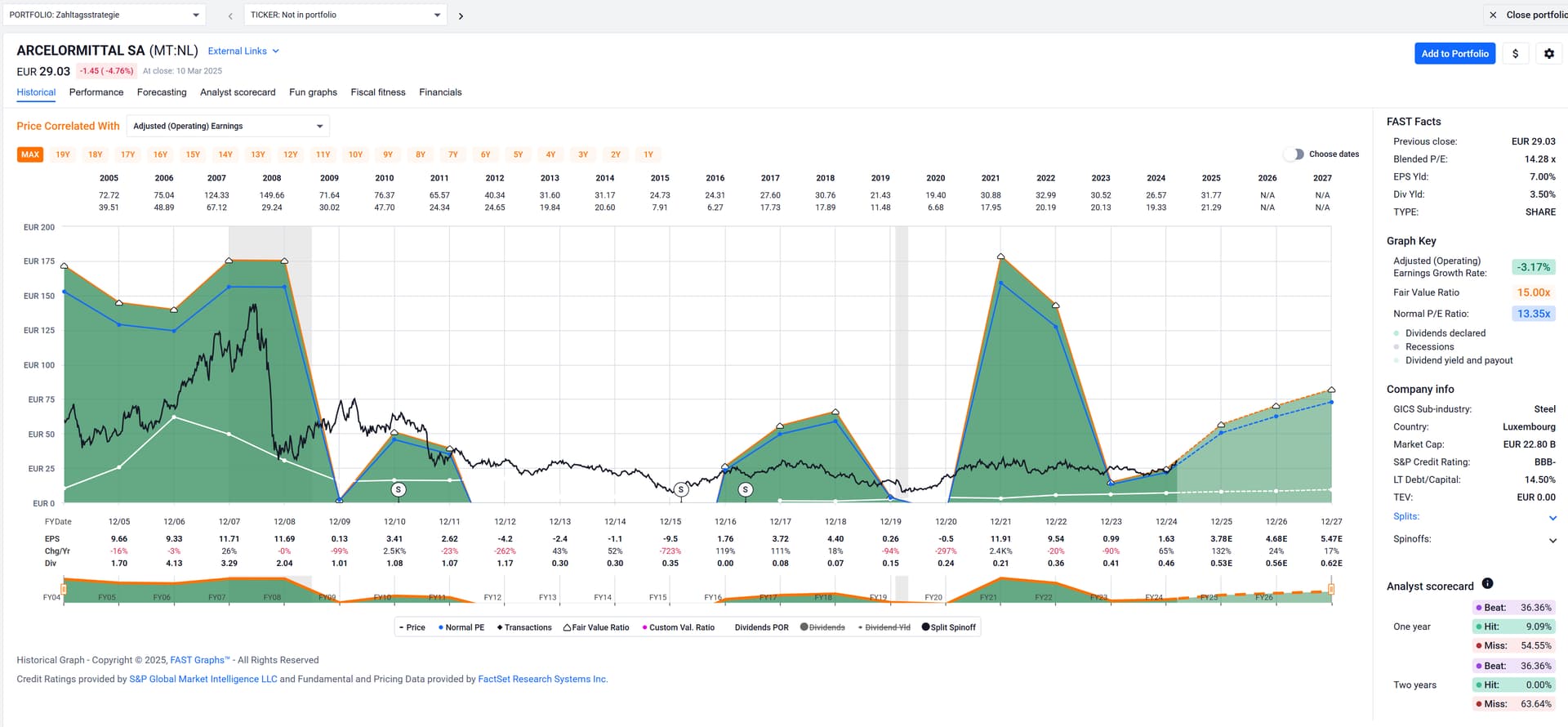Screen dimensions: 1568x727
Task: Go to next ticker arrow
Action: (x=461, y=16)
